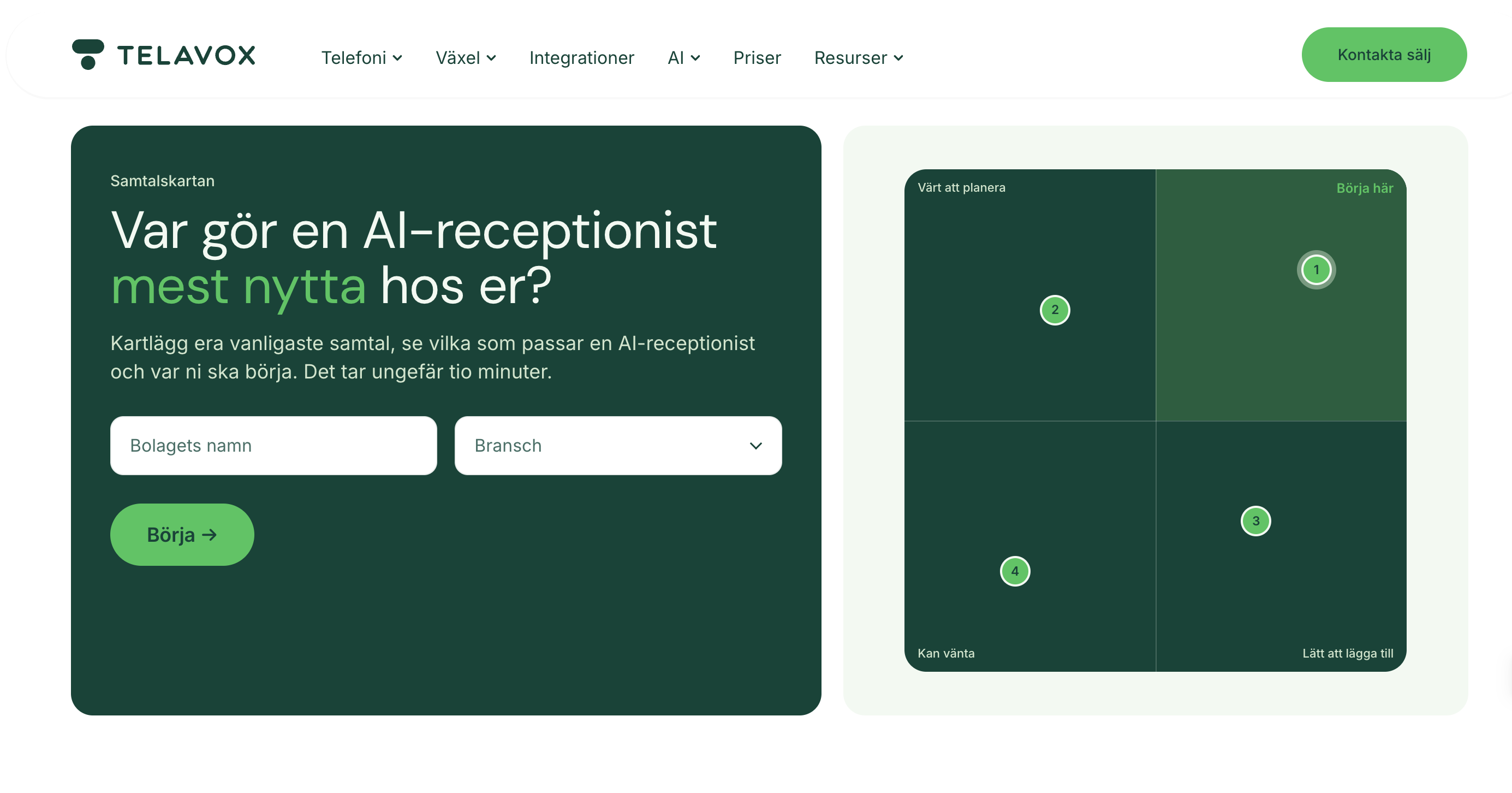The width and height of the screenshot is (1512, 793).
Task: Open the Priser page
Action: pyautogui.click(x=757, y=57)
